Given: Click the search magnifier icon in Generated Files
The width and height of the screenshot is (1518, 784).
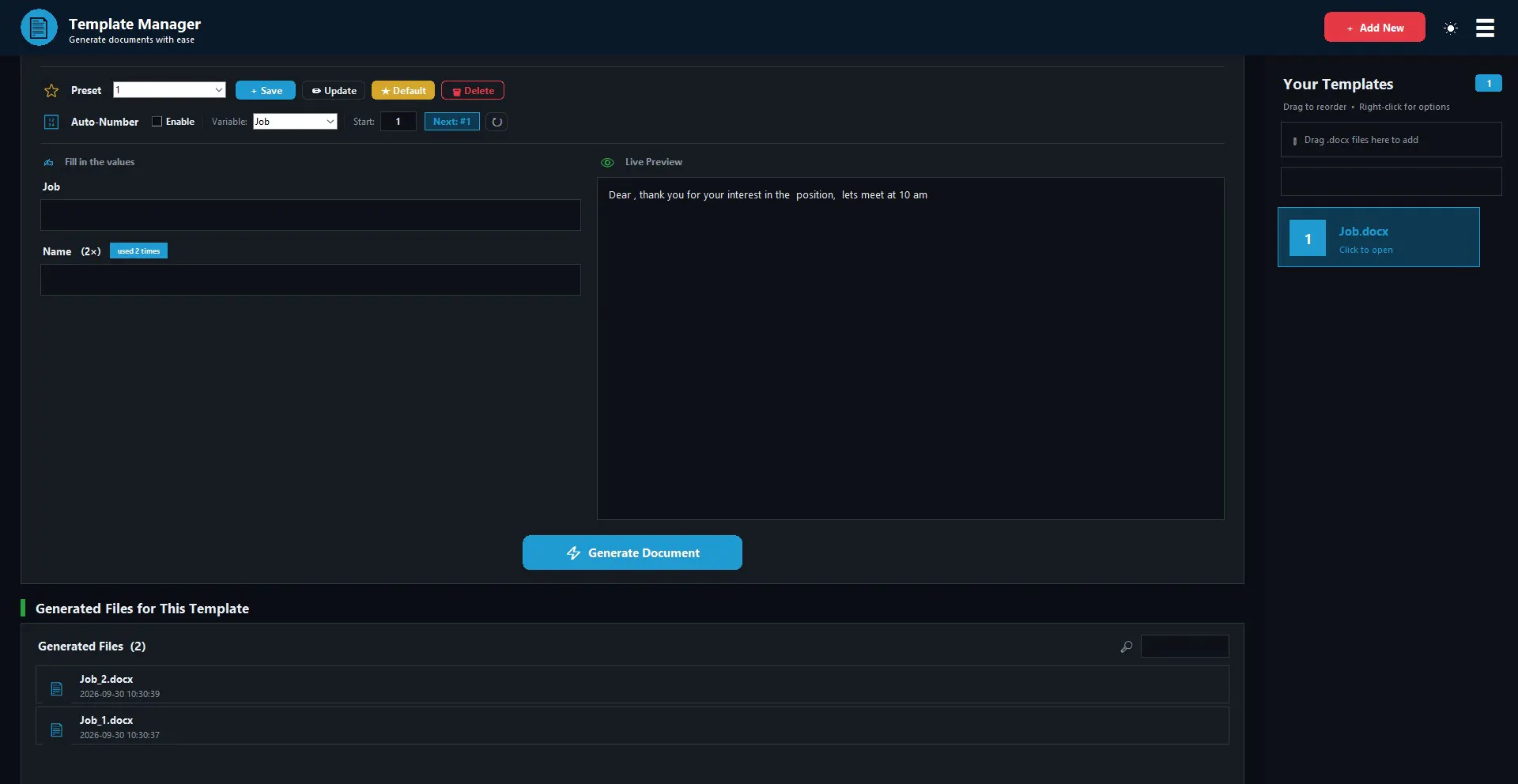Looking at the screenshot, I should tap(1127, 646).
